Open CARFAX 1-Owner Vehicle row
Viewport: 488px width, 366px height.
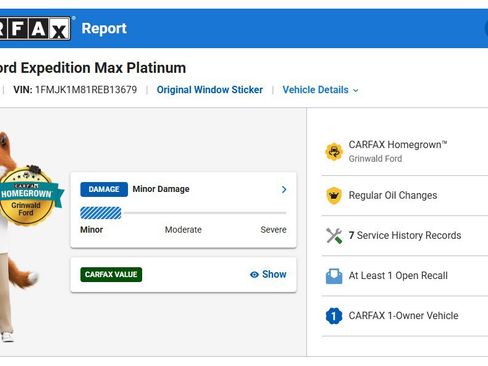(x=405, y=316)
